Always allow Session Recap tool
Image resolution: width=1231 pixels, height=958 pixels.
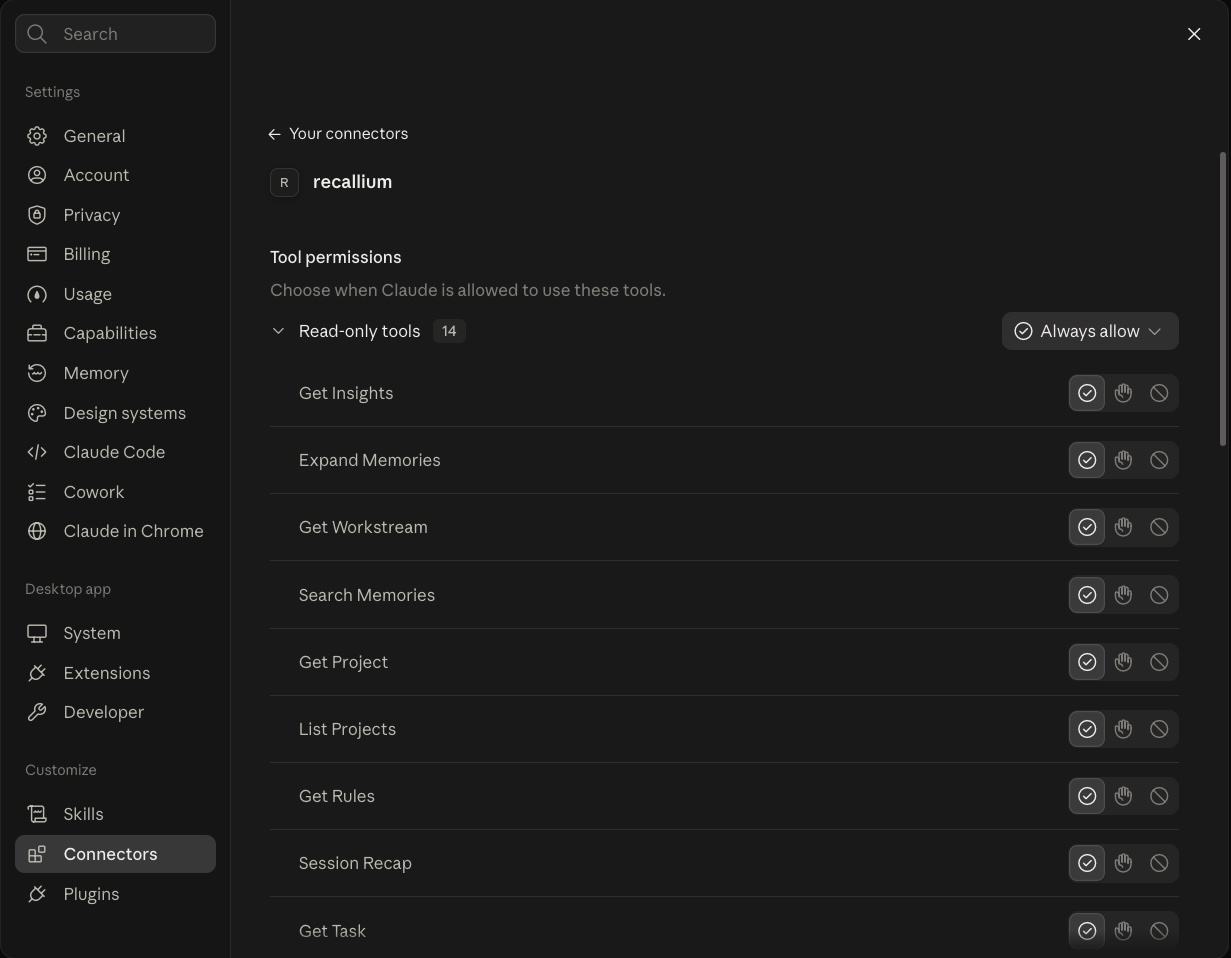[1087, 863]
